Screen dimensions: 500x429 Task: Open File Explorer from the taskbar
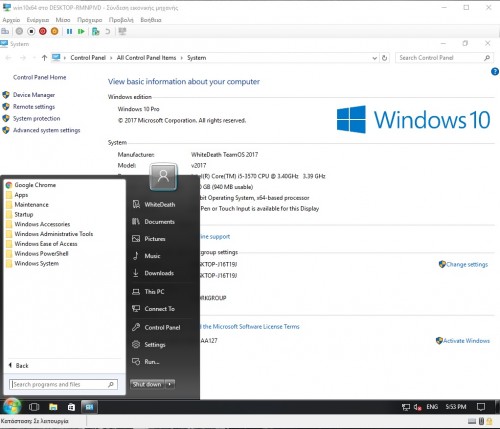(53, 407)
